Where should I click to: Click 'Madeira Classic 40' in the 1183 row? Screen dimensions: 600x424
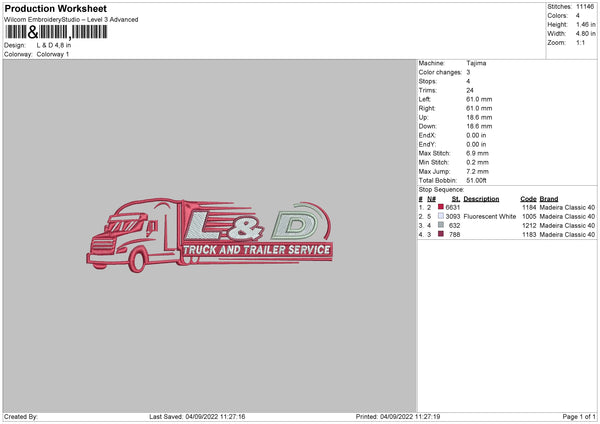(x=567, y=235)
